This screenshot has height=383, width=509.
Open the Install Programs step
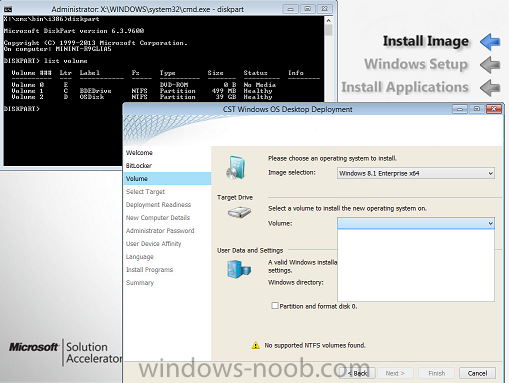tap(149, 270)
